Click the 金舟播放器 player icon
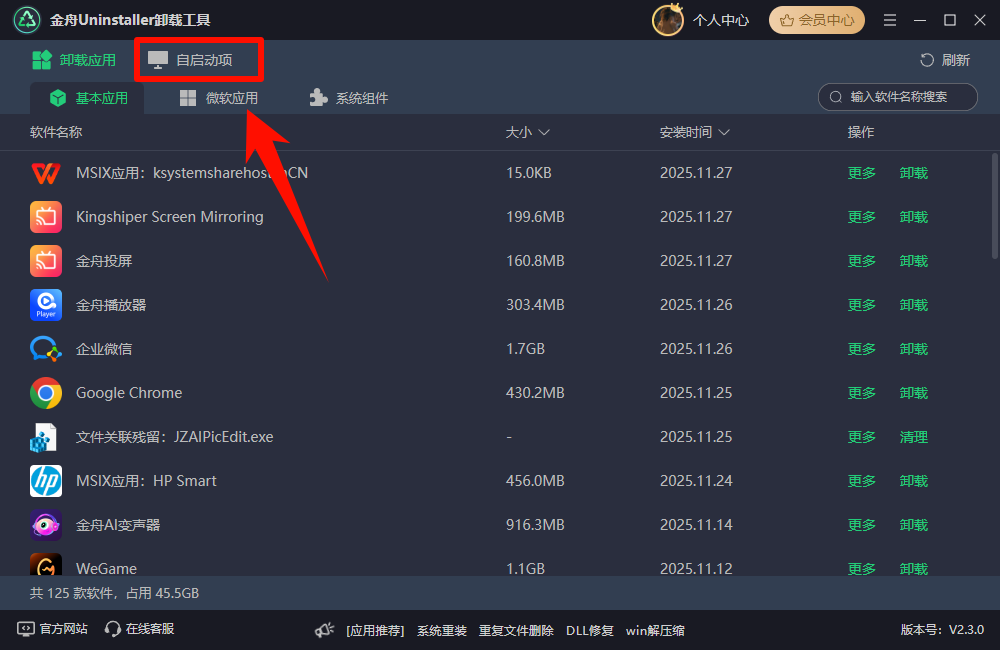1000x650 pixels. 46,305
